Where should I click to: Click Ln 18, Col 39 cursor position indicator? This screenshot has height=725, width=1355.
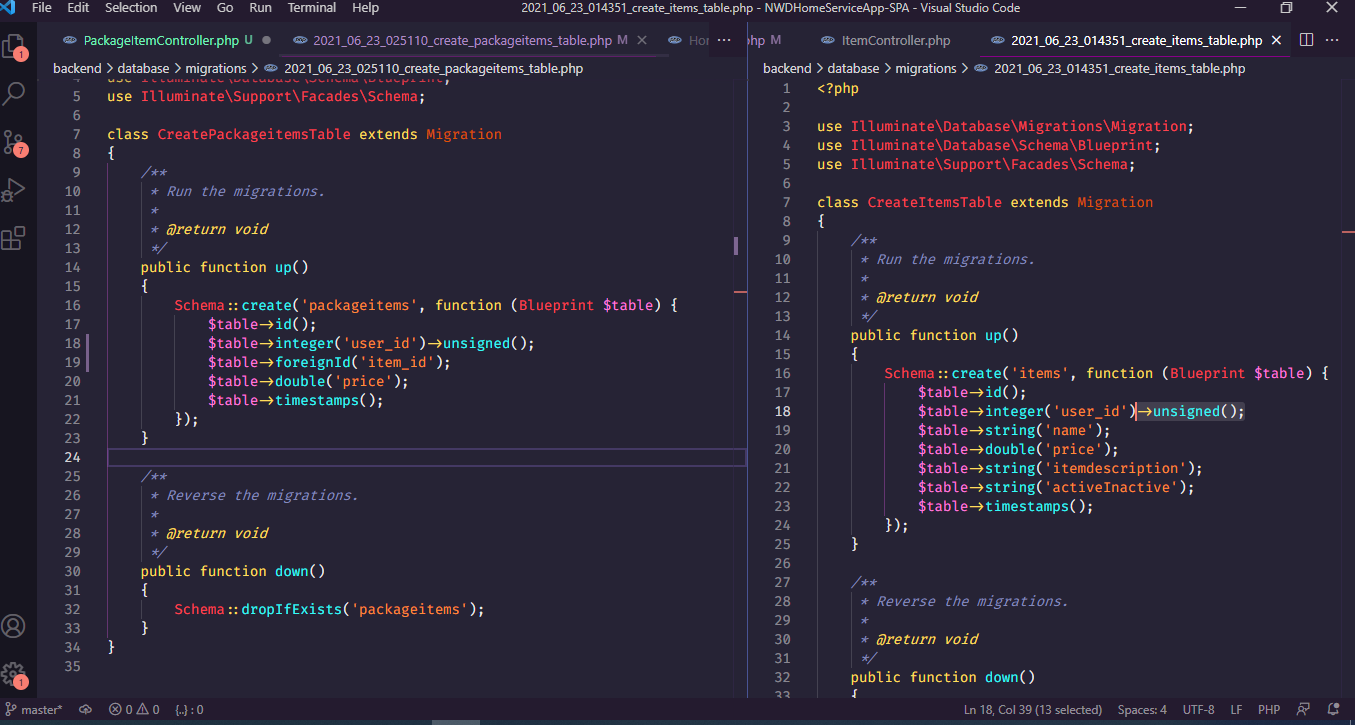coord(1033,710)
